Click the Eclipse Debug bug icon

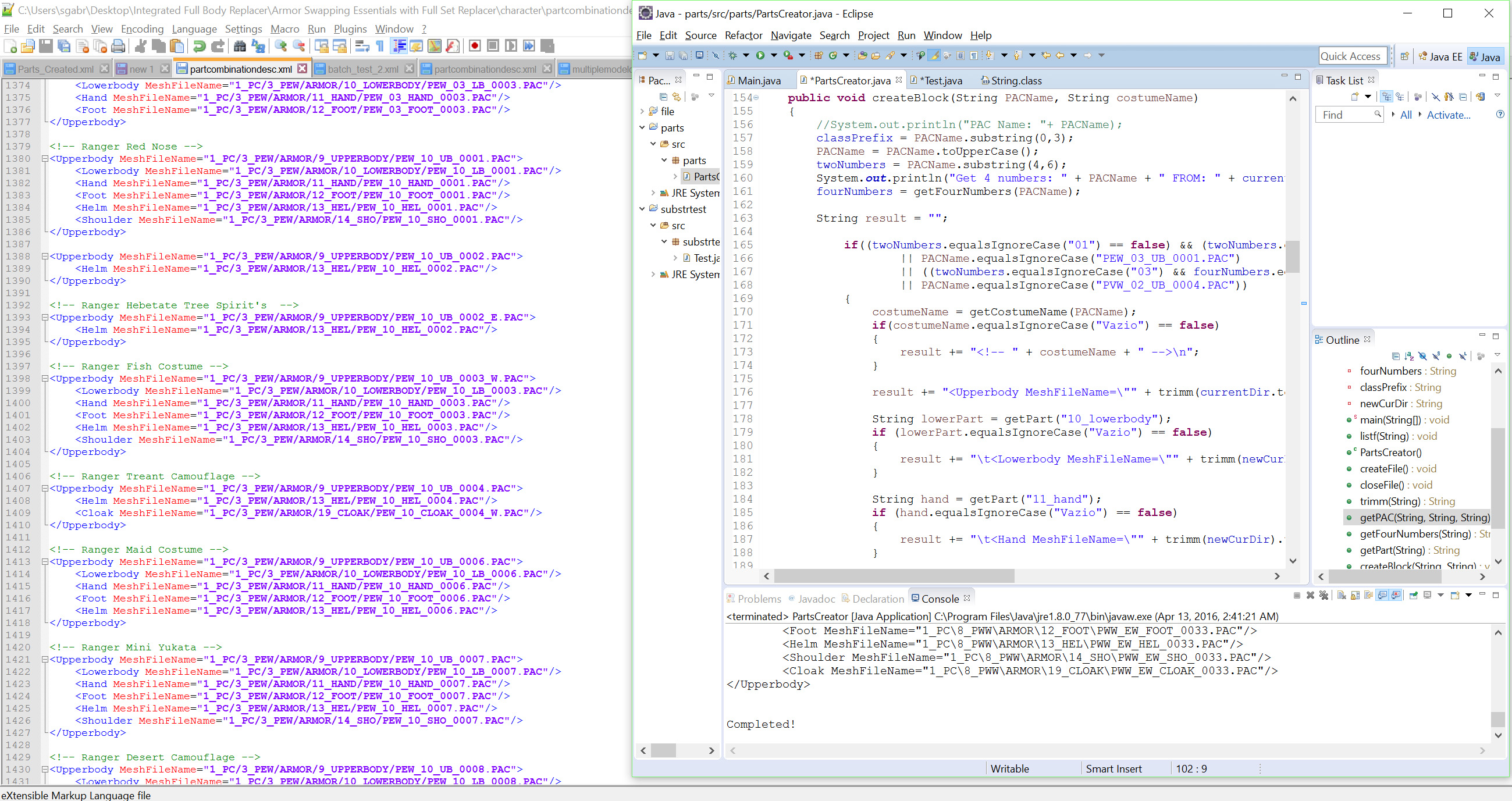(x=732, y=55)
